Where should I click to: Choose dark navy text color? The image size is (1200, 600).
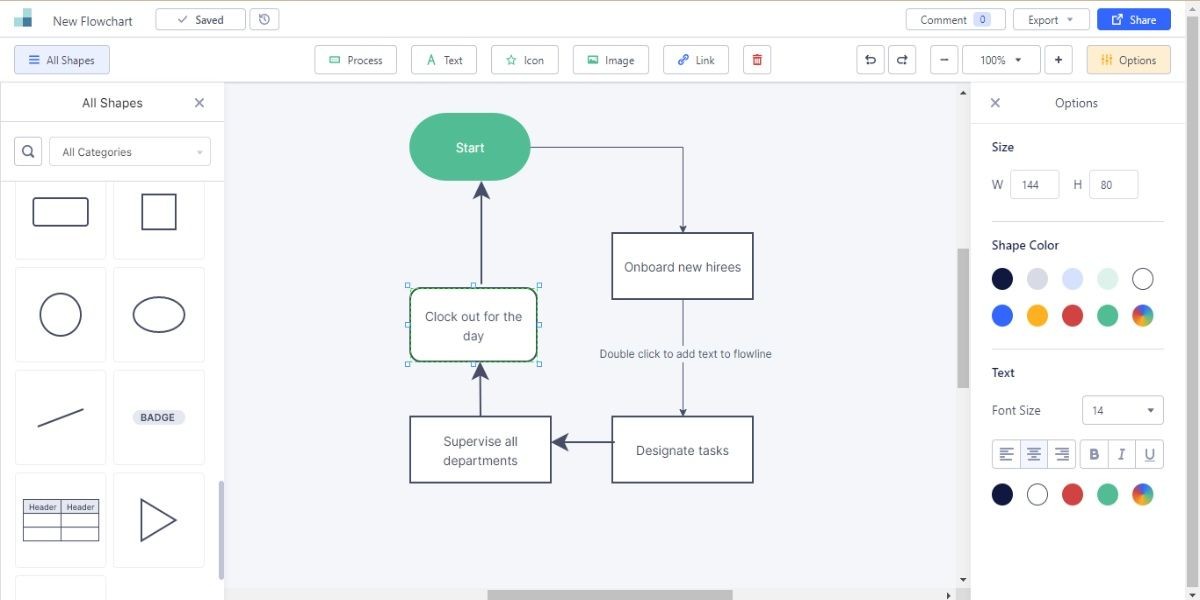tap(1002, 494)
